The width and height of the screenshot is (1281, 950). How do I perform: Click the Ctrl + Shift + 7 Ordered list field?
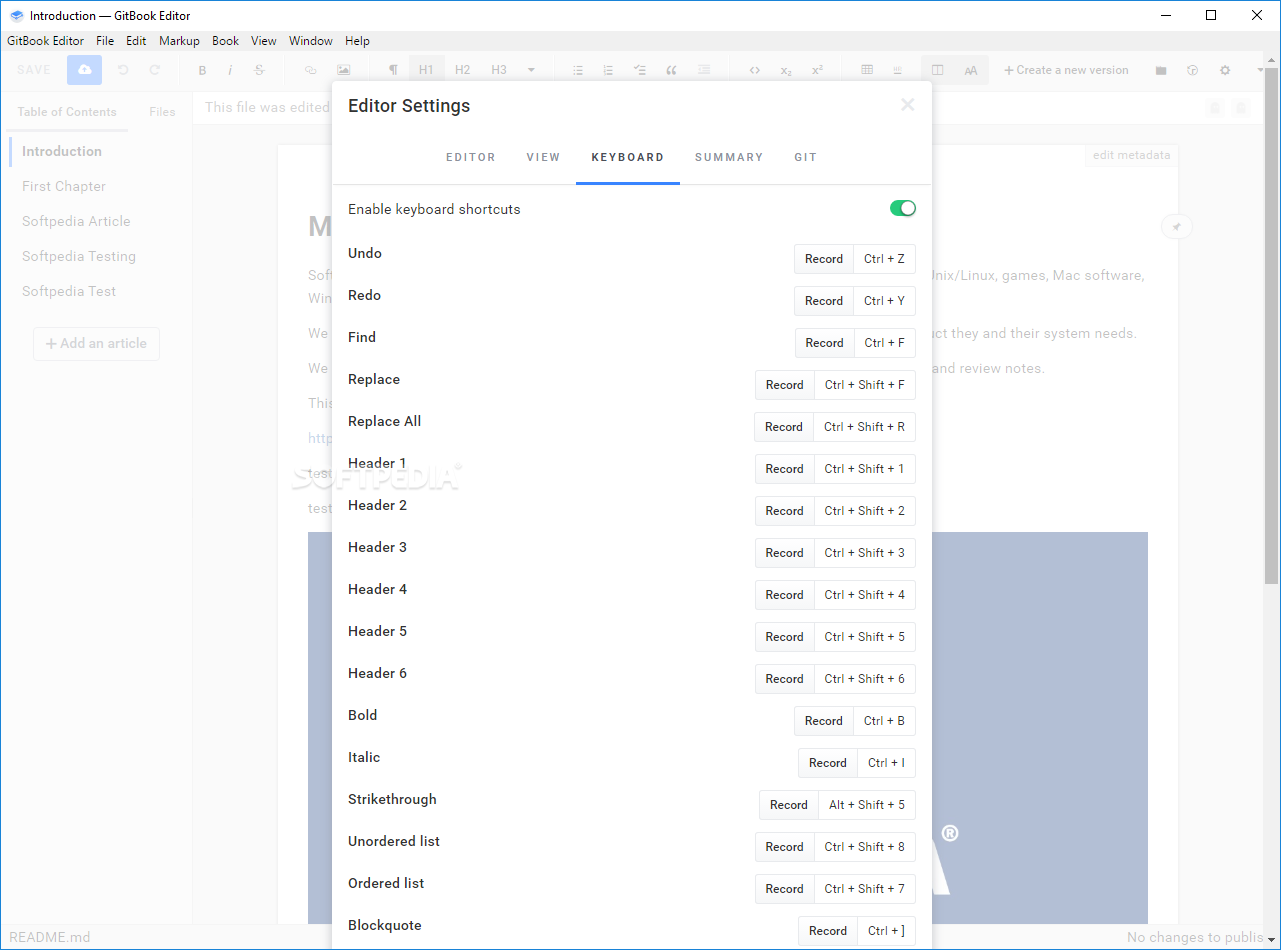[865, 889]
